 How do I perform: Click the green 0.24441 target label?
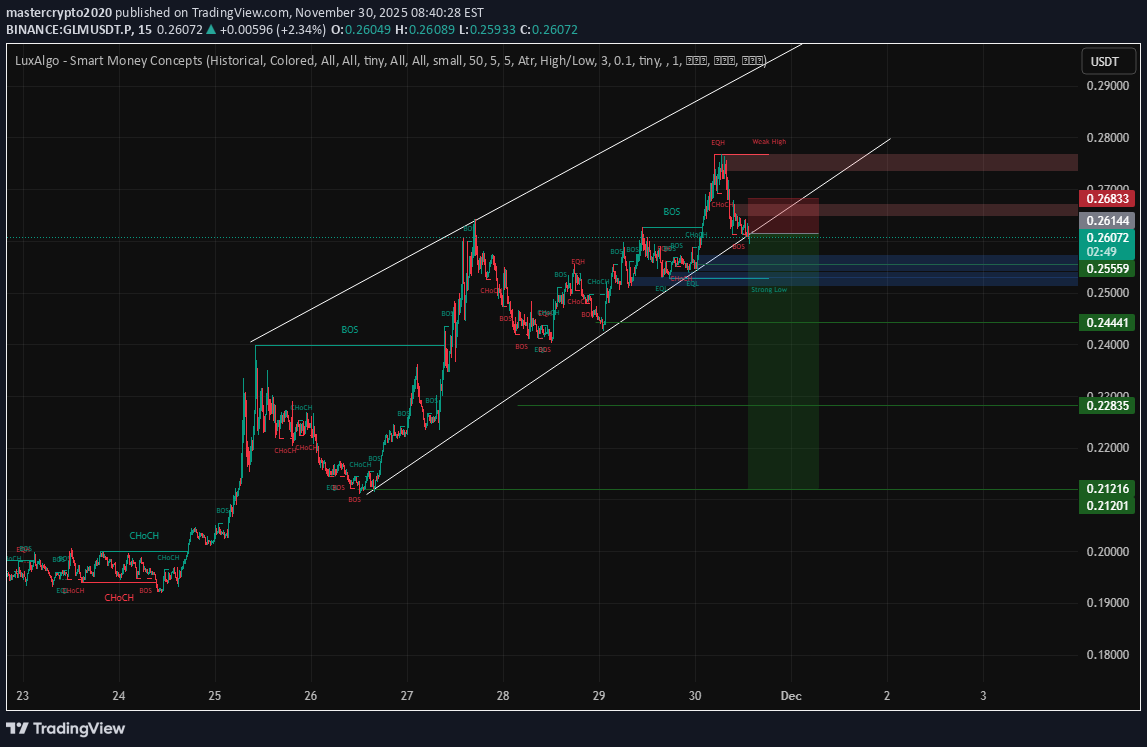pos(1106,322)
